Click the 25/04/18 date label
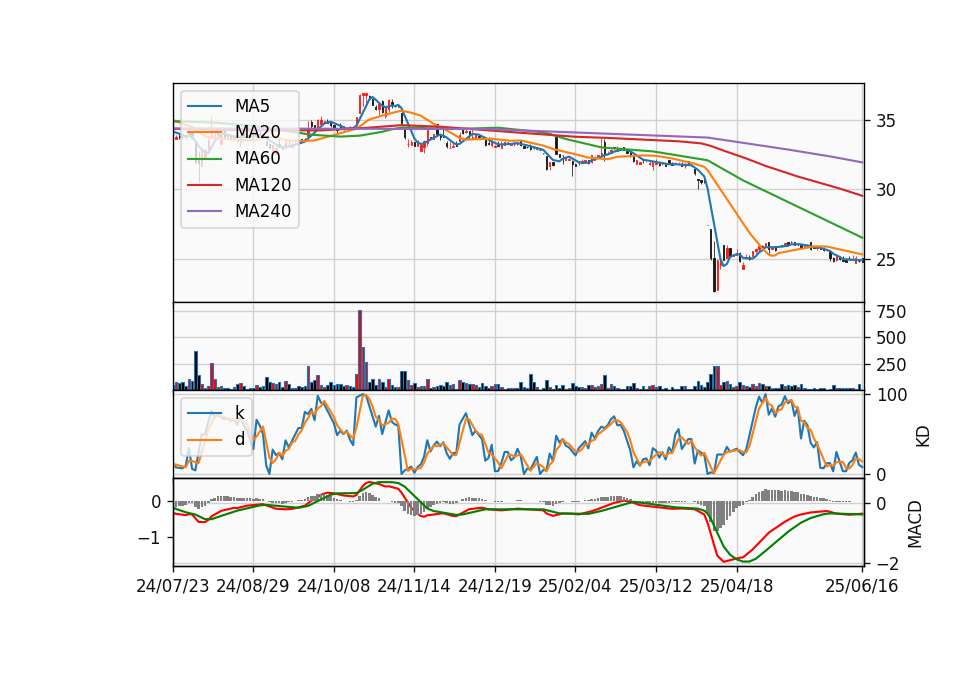 point(737,586)
